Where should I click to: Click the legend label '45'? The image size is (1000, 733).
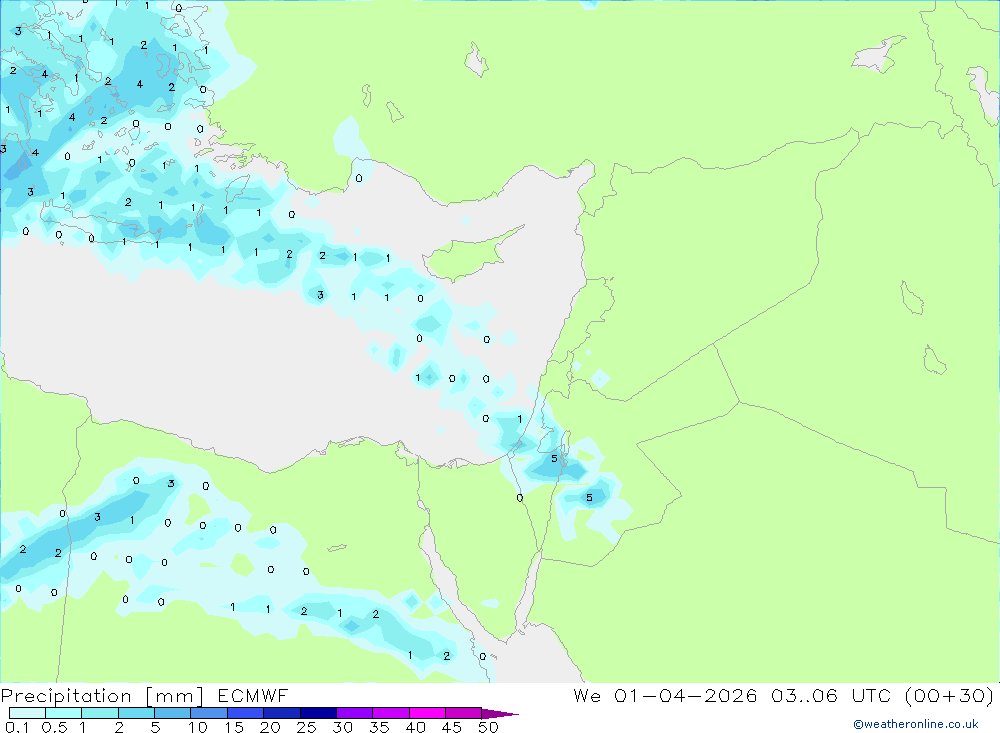tap(452, 727)
